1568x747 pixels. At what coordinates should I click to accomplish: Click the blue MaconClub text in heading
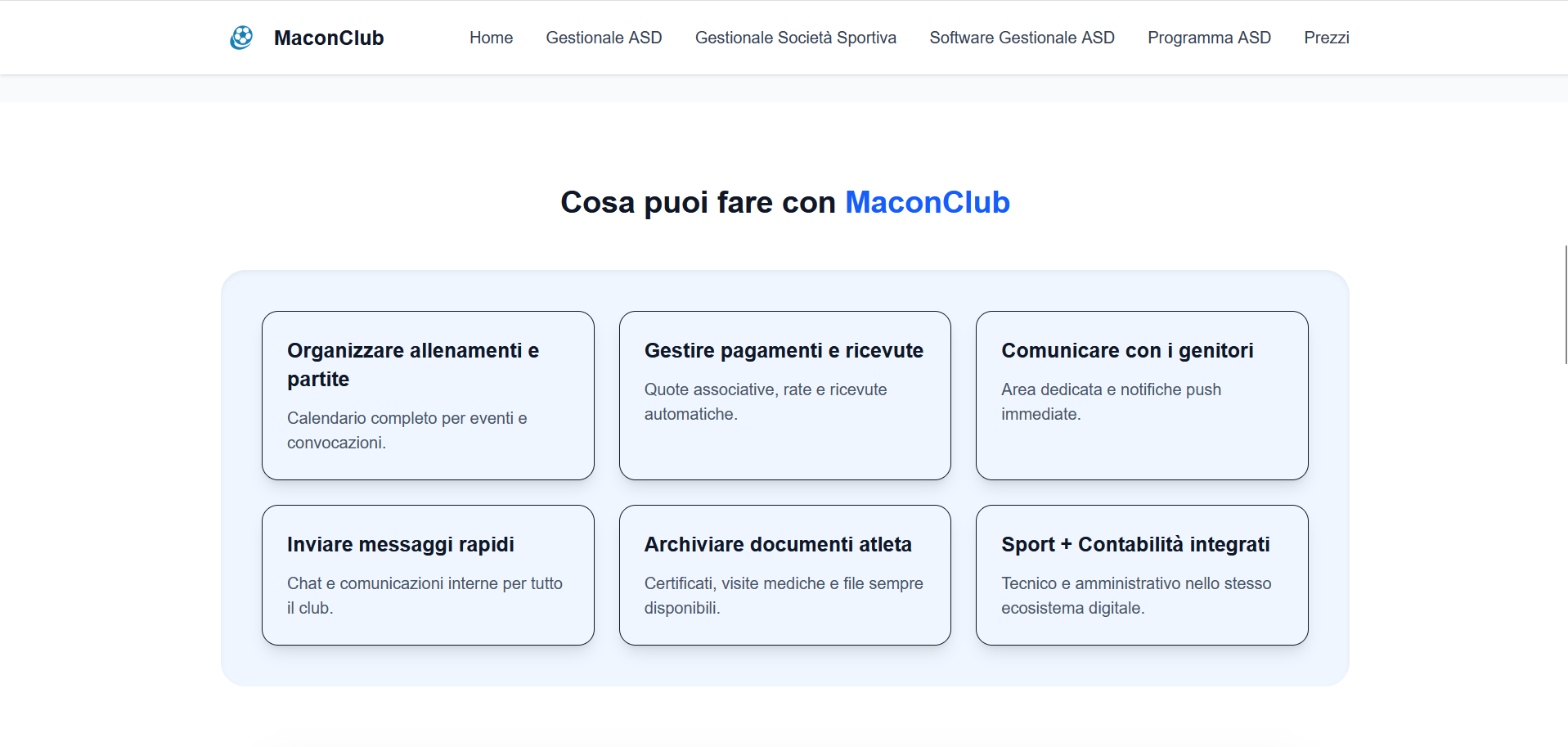pos(927,202)
